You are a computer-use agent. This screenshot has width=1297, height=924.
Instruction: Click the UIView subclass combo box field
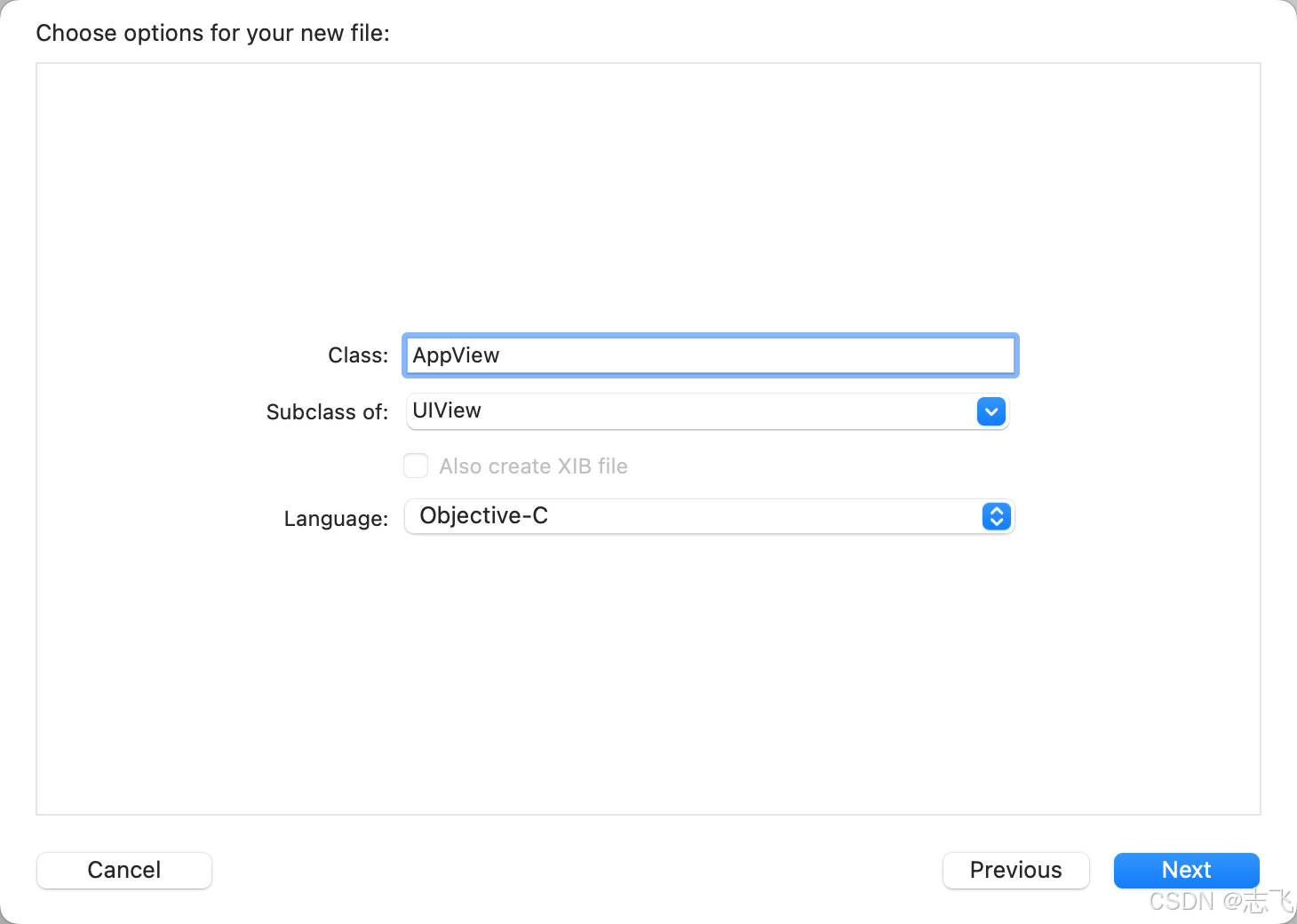tap(707, 411)
